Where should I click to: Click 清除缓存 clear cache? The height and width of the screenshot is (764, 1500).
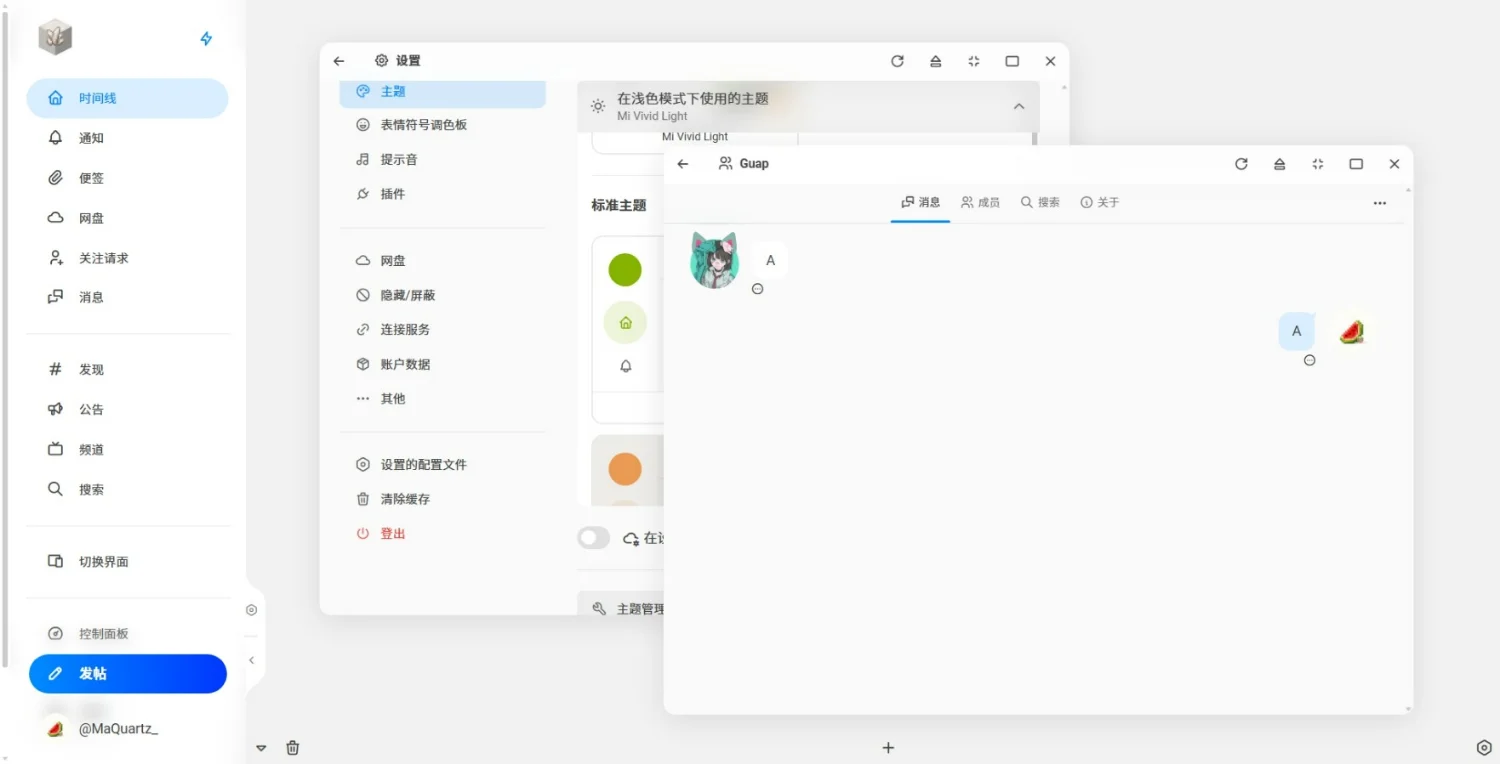coord(443,498)
